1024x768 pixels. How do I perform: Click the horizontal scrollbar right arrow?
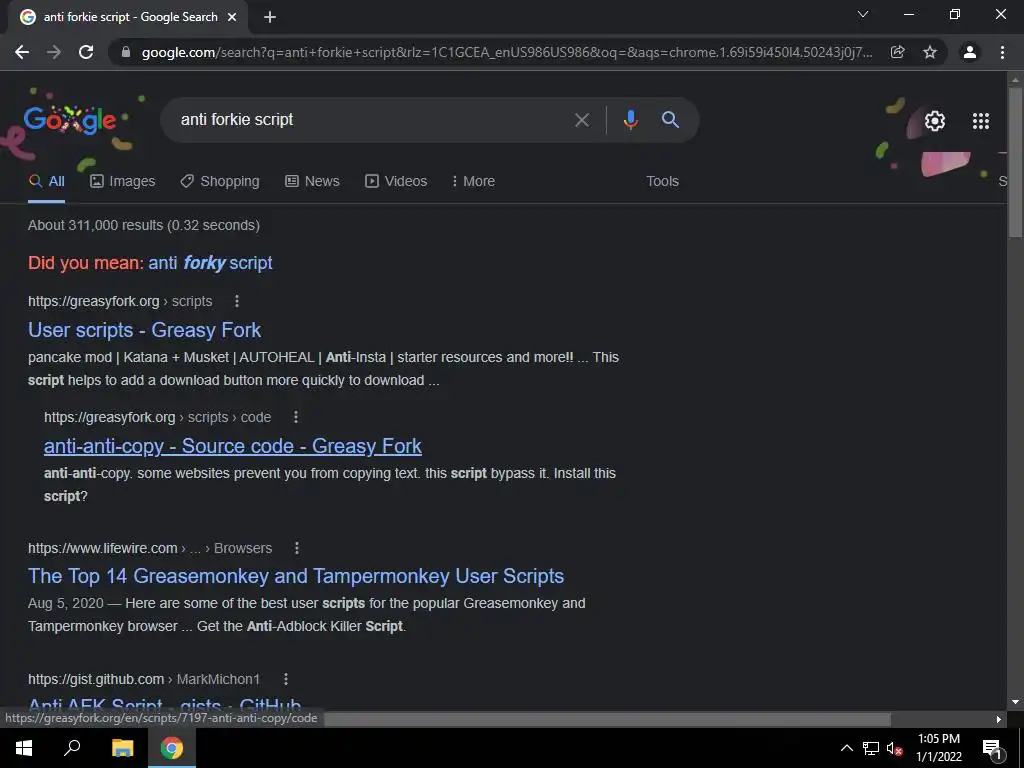pyautogui.click(x=999, y=720)
